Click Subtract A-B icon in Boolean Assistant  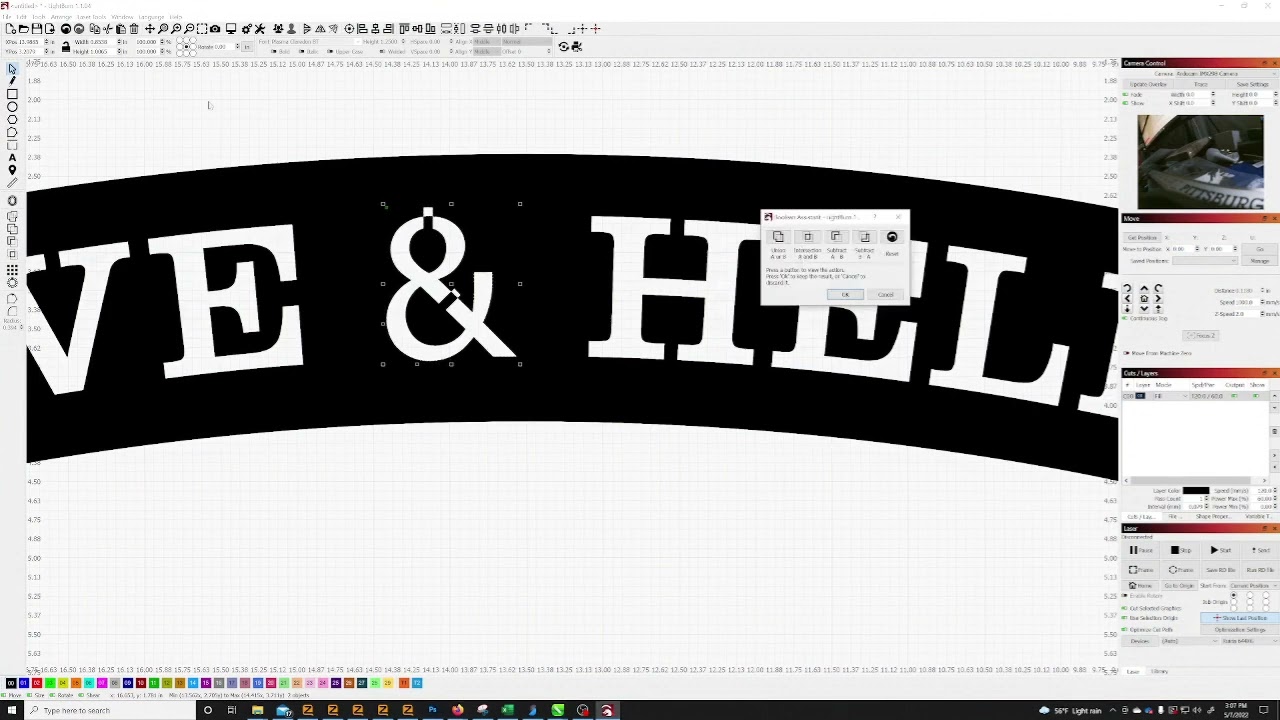point(836,237)
